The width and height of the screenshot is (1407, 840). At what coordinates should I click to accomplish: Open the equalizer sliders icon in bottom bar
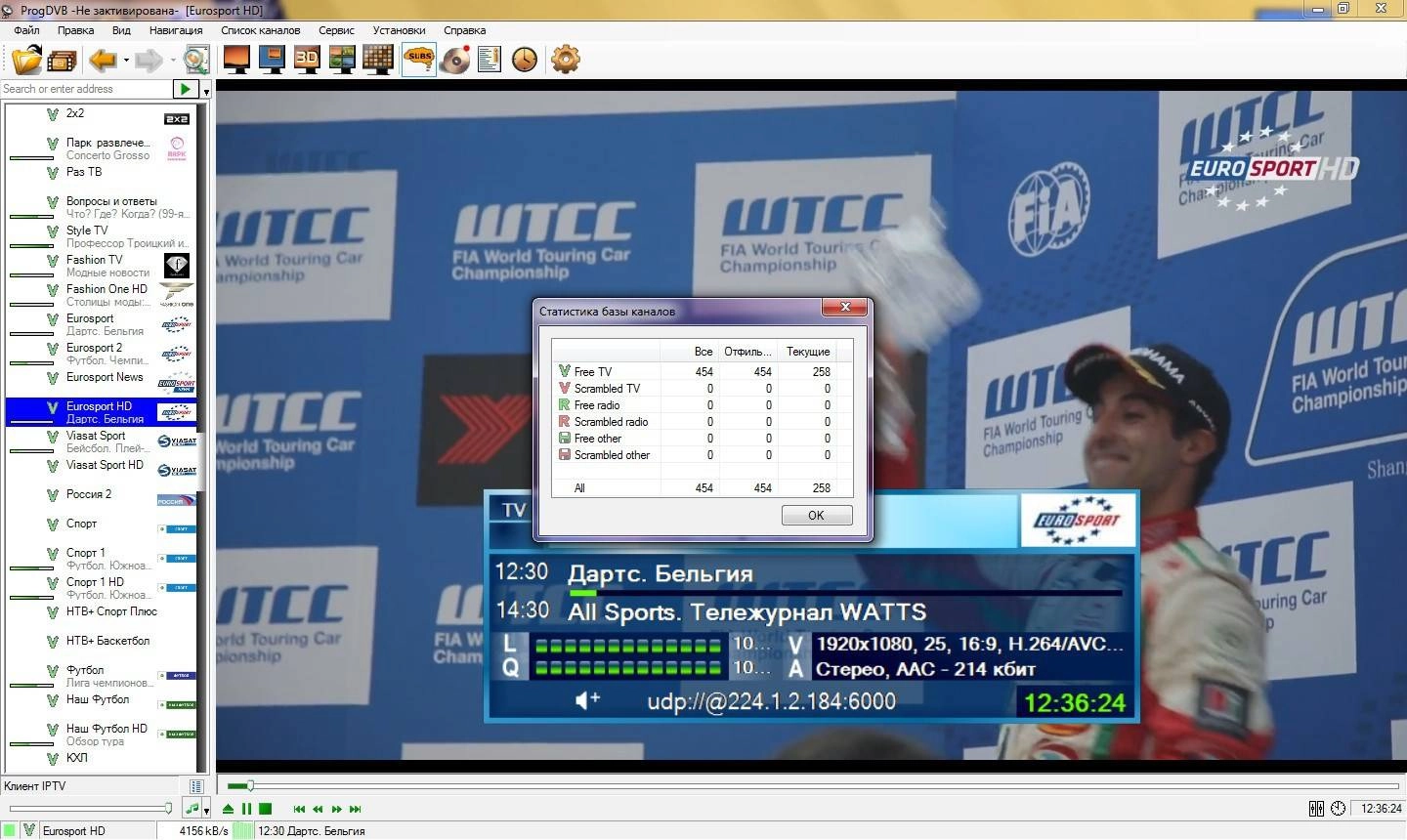1316,809
